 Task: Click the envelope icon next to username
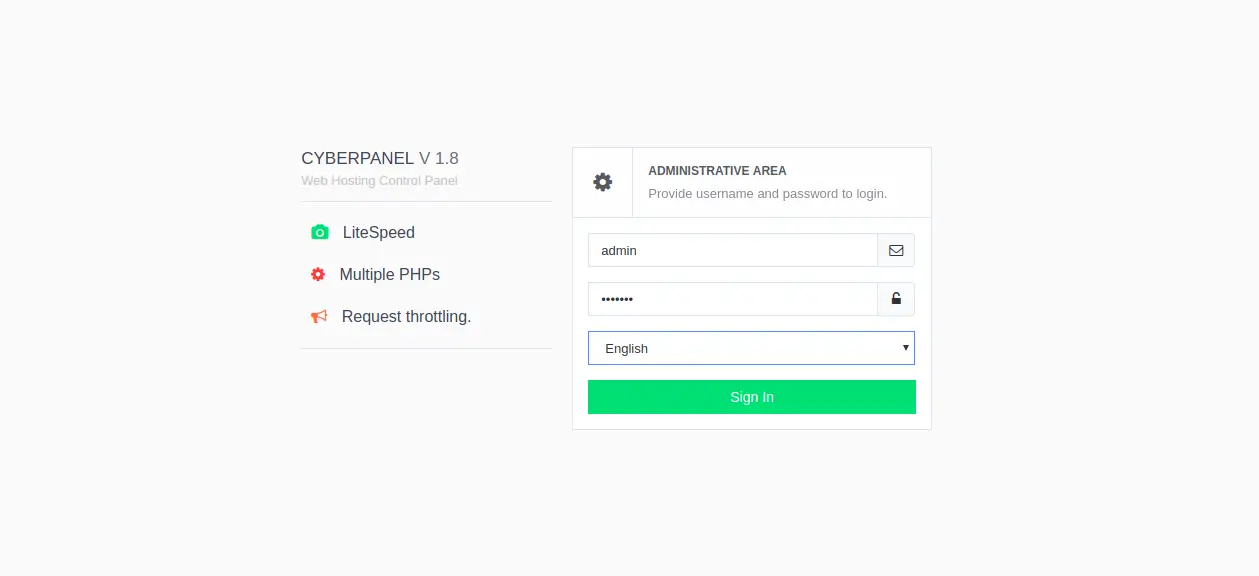[896, 250]
